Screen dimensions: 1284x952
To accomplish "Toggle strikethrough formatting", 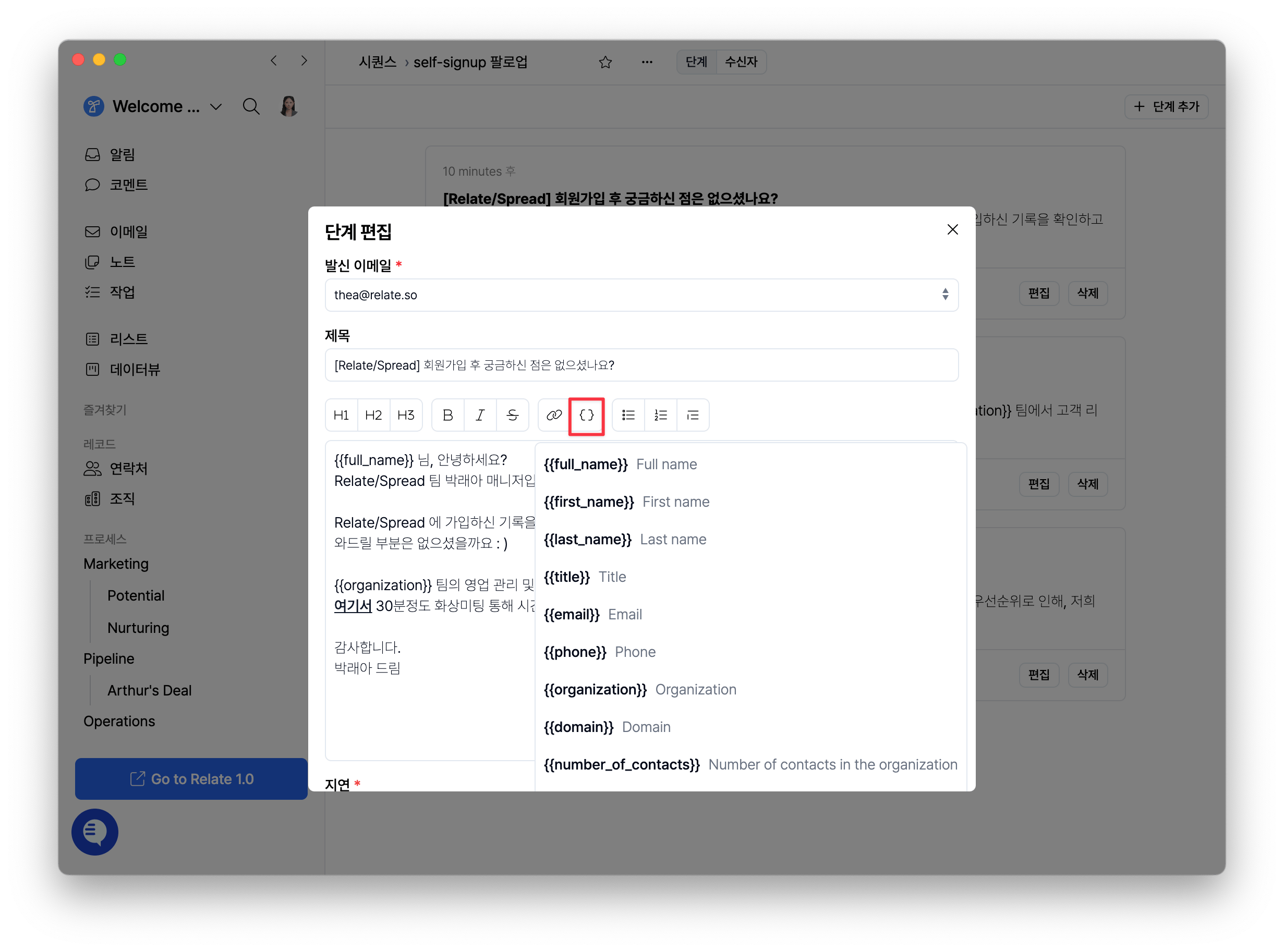I will click(512, 415).
